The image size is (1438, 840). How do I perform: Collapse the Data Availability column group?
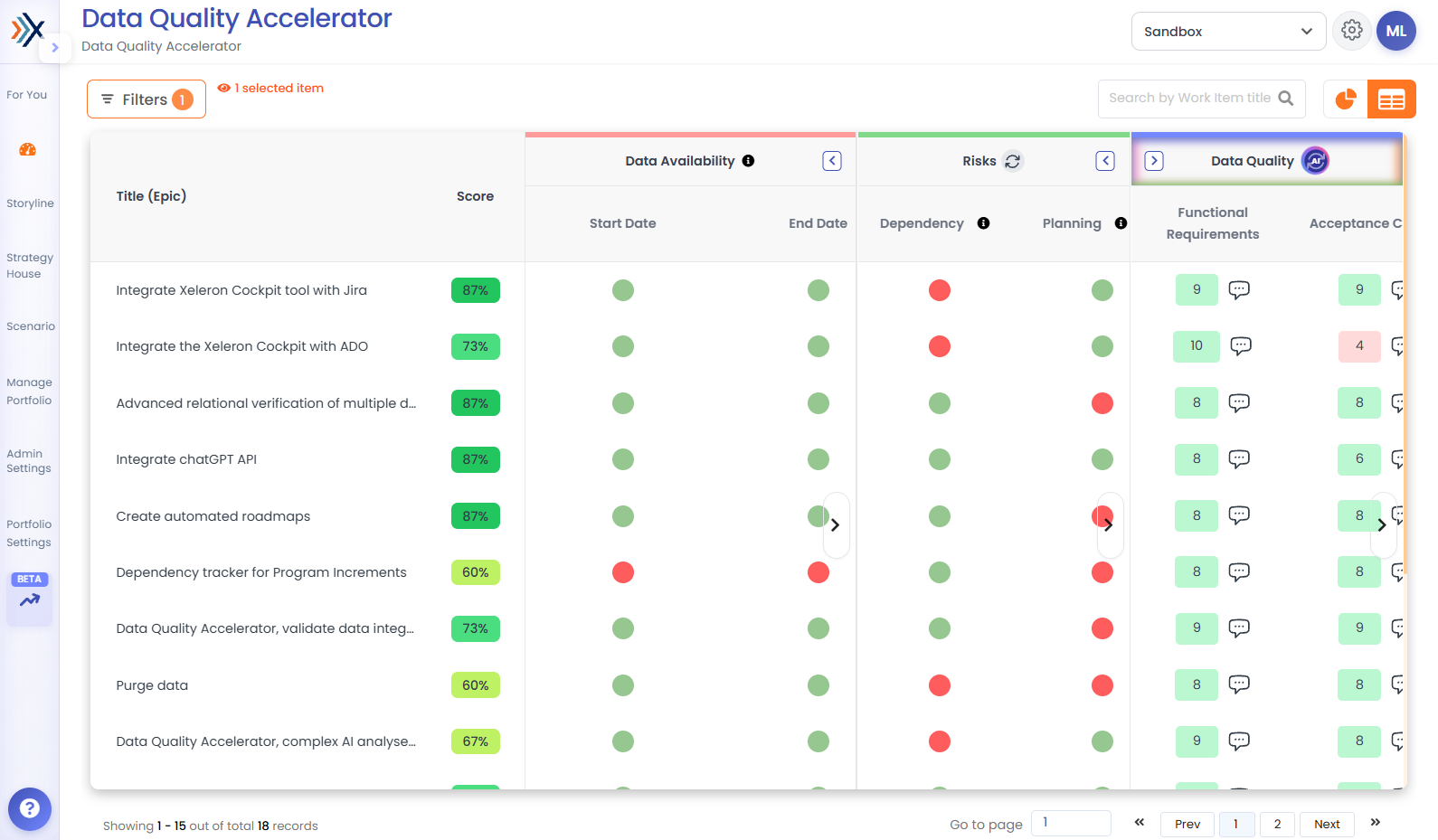[832, 161]
